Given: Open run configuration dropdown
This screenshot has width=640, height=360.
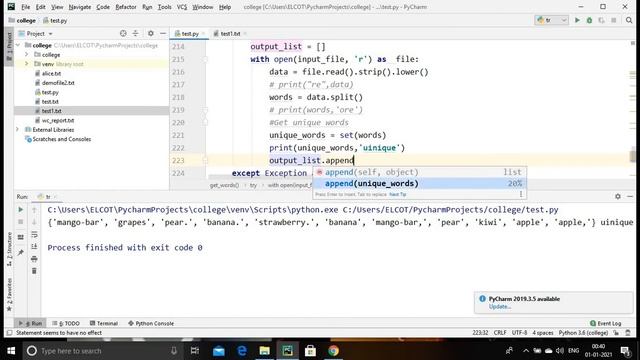Looking at the screenshot, I should [551, 20].
